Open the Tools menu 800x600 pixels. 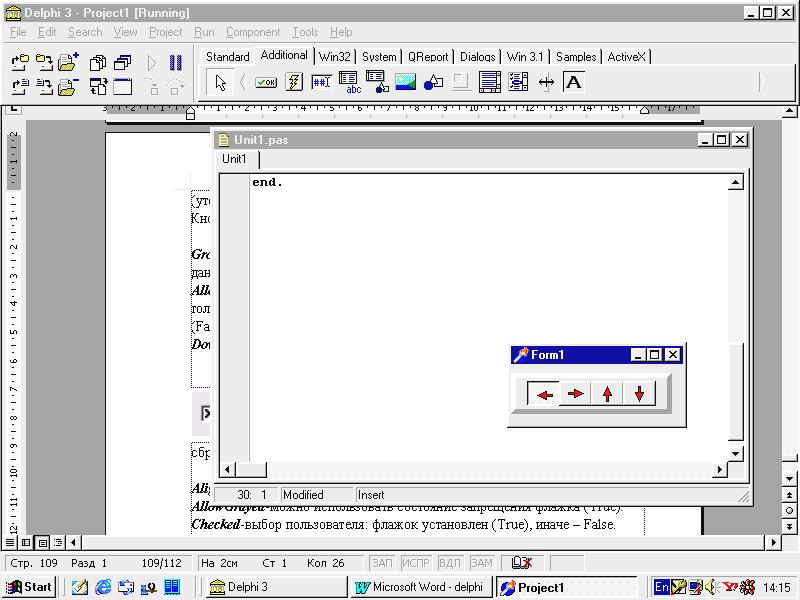point(305,32)
